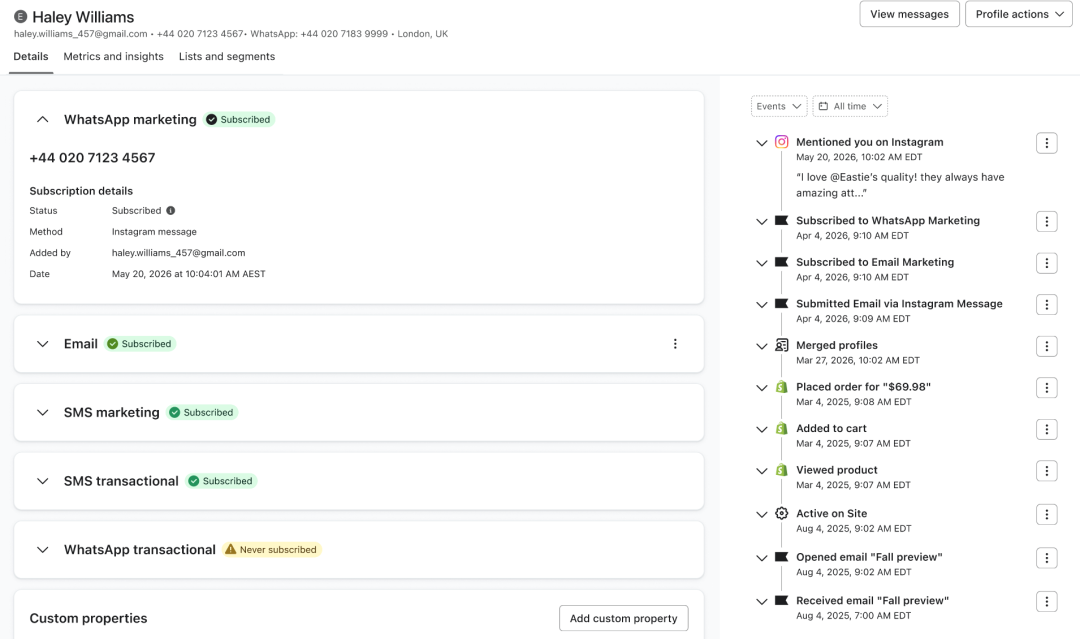Expand the Mentioned you on Instagram event
Screen dimensions: 1080x639
click(761, 143)
